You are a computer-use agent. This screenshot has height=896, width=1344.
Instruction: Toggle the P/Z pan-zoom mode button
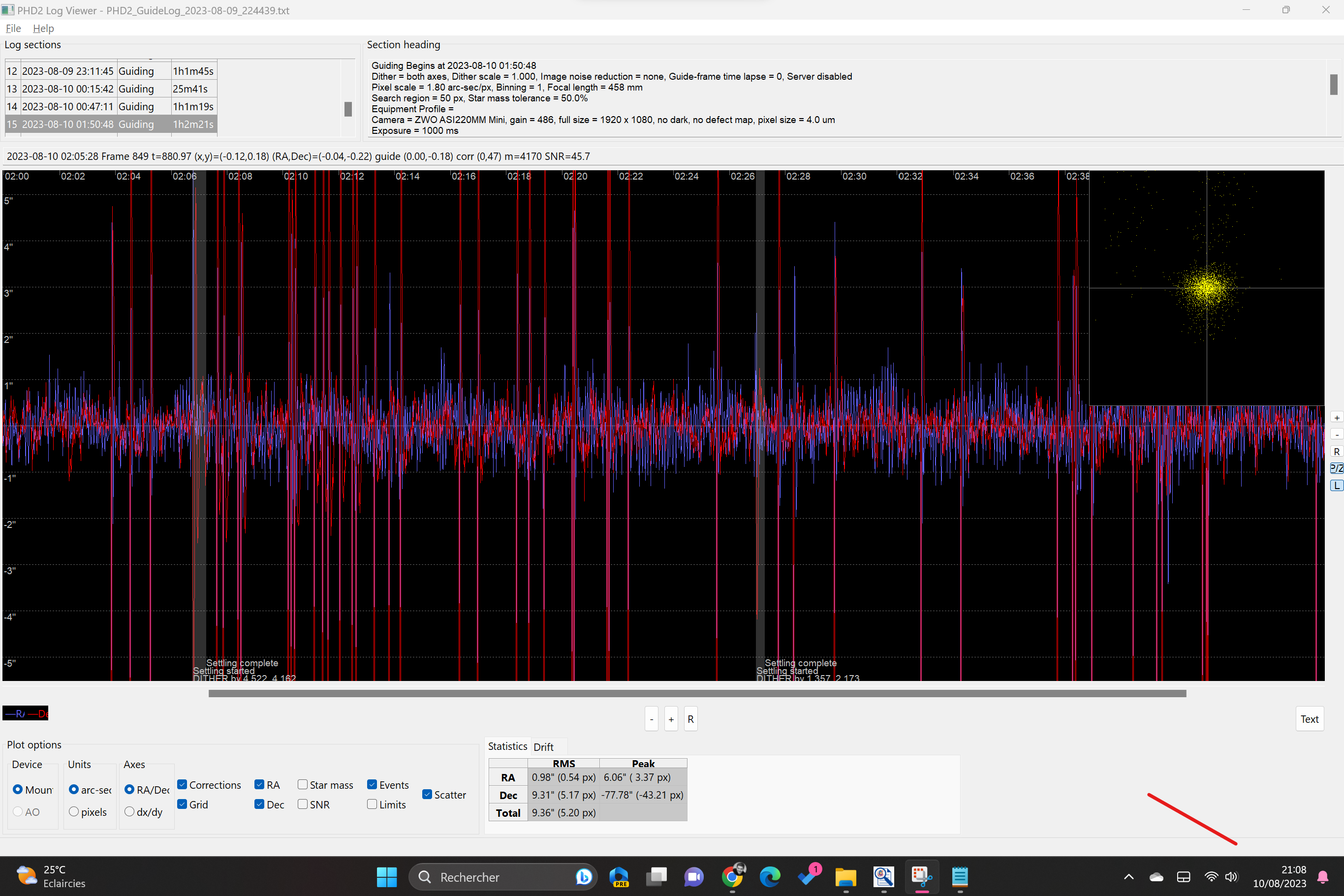pyautogui.click(x=1336, y=468)
